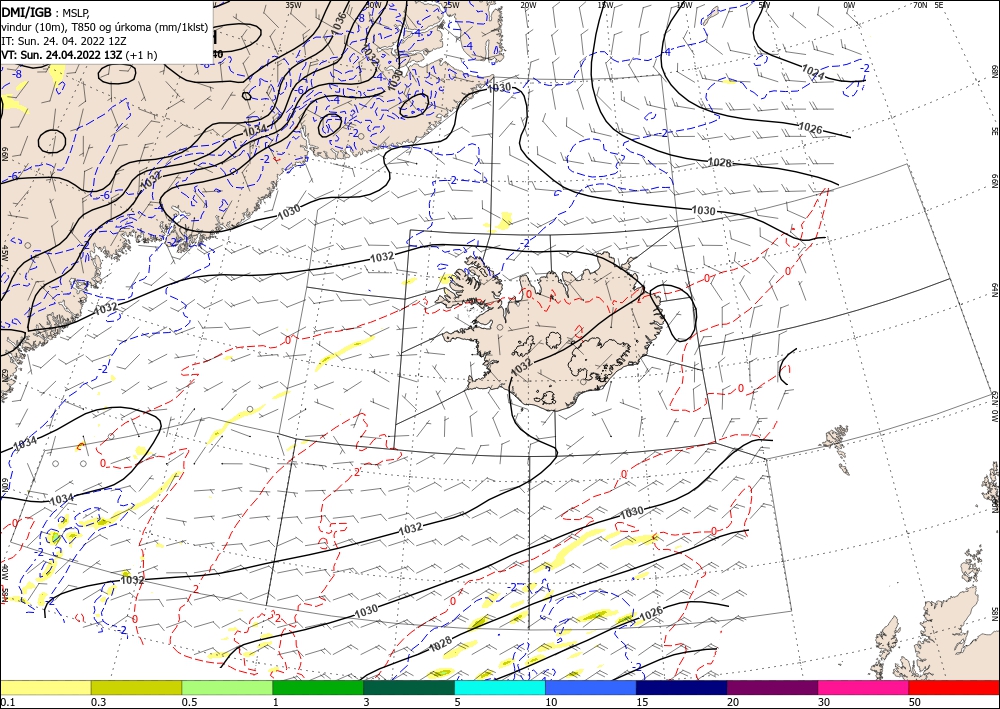Click the 'VT: Sun. 24.04.2022 13Z (+1 h)' text
This screenshot has width=1000, height=709.
tap(79, 55)
